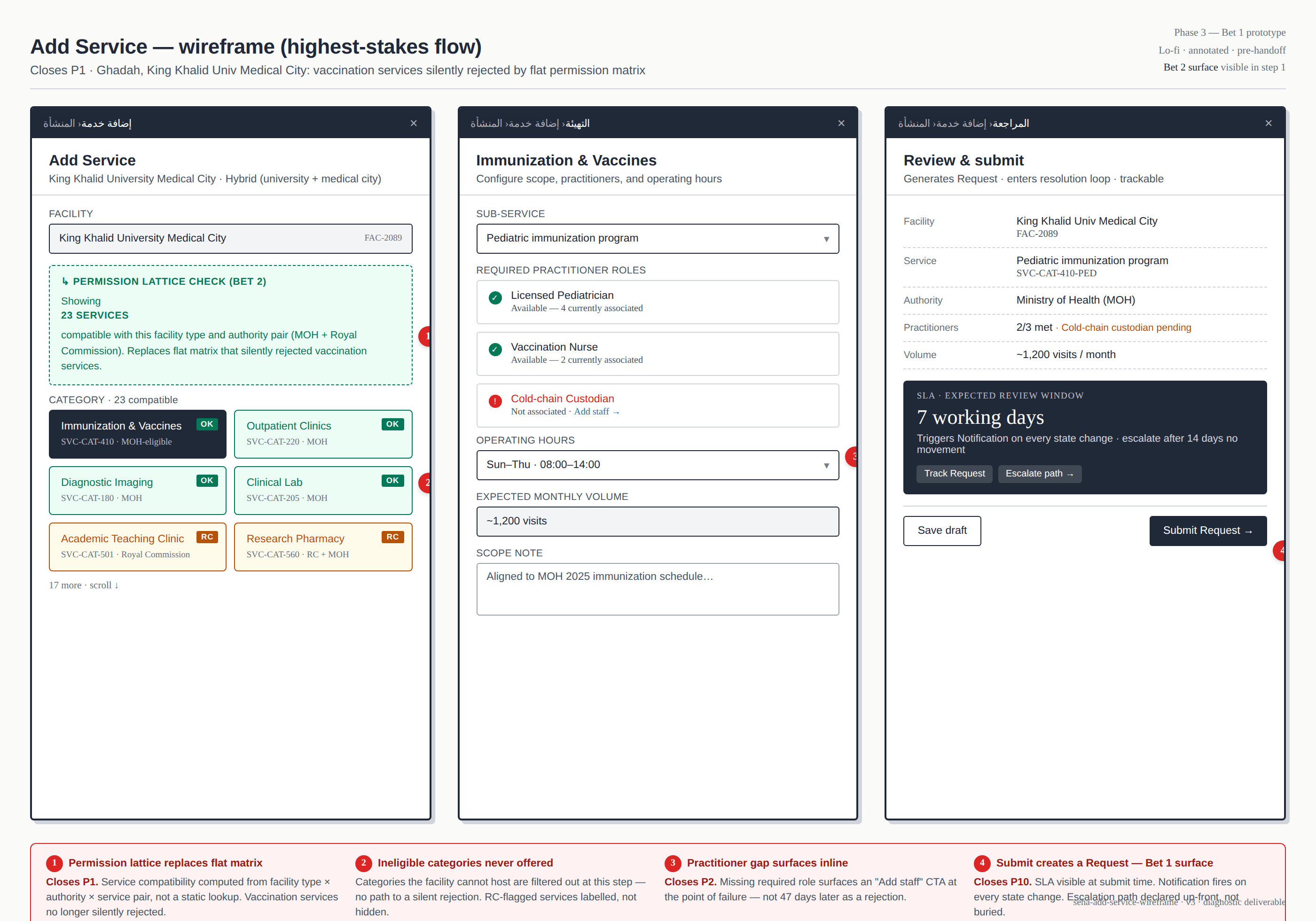The image size is (1316, 921).
Task: Click the expected monthly volume field
Action: click(x=657, y=521)
